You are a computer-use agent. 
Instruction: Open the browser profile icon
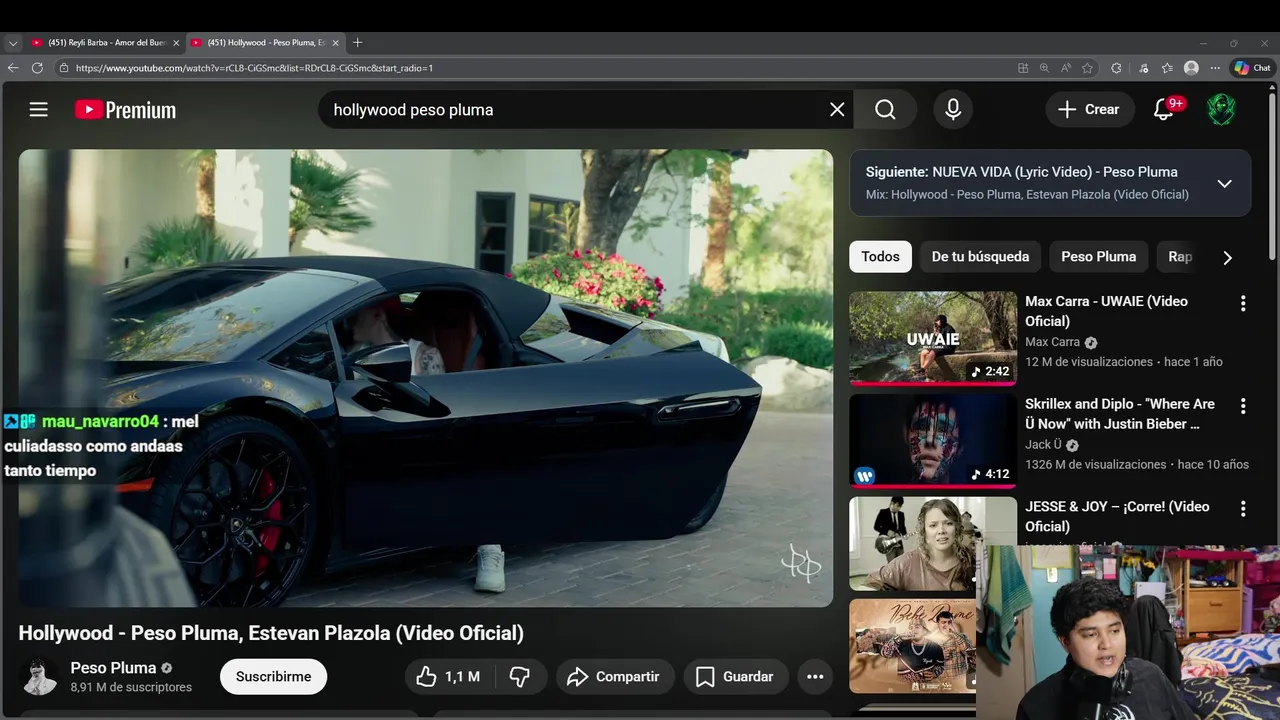click(x=1191, y=68)
